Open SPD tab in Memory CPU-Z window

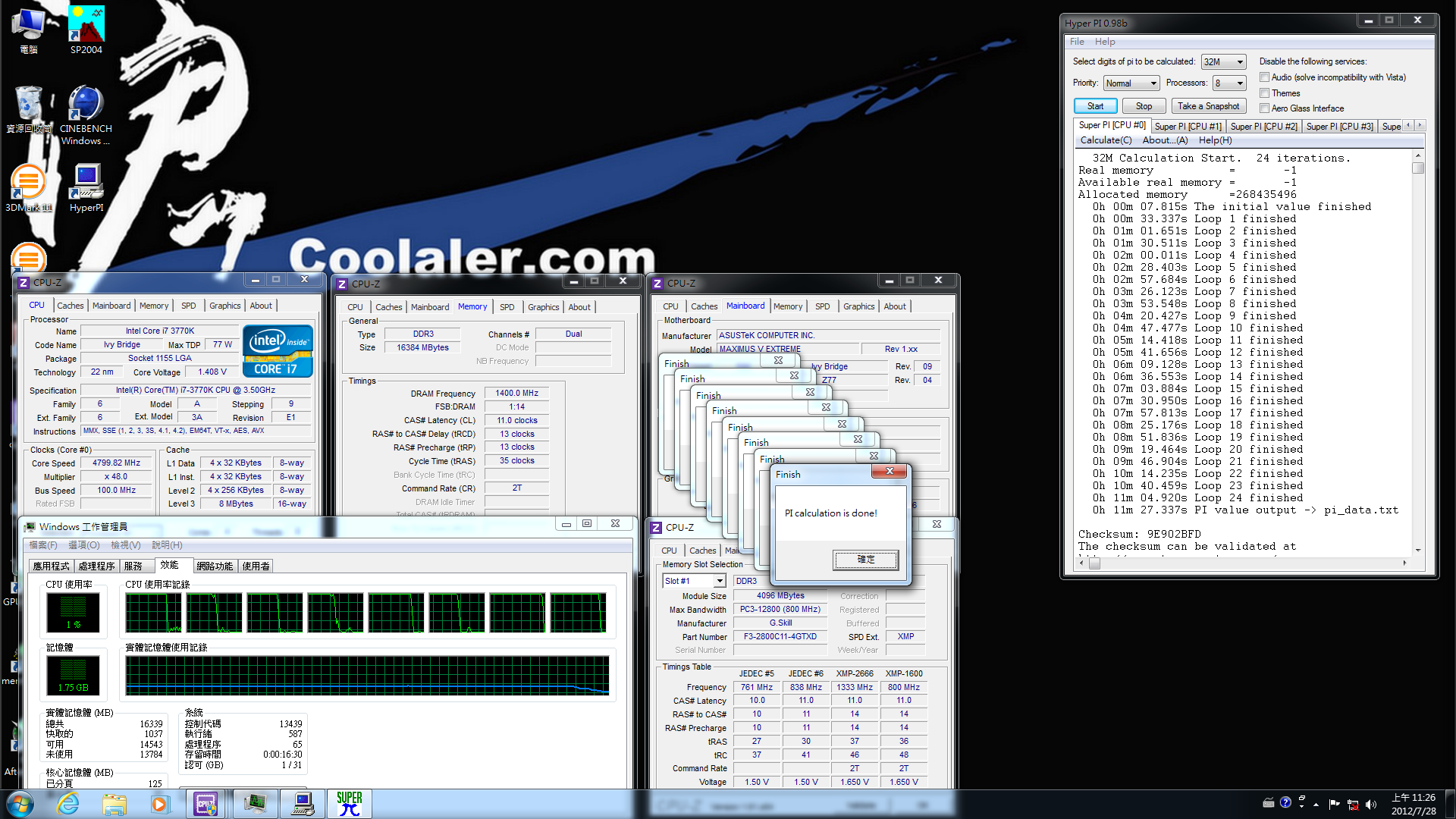pyautogui.click(x=507, y=307)
